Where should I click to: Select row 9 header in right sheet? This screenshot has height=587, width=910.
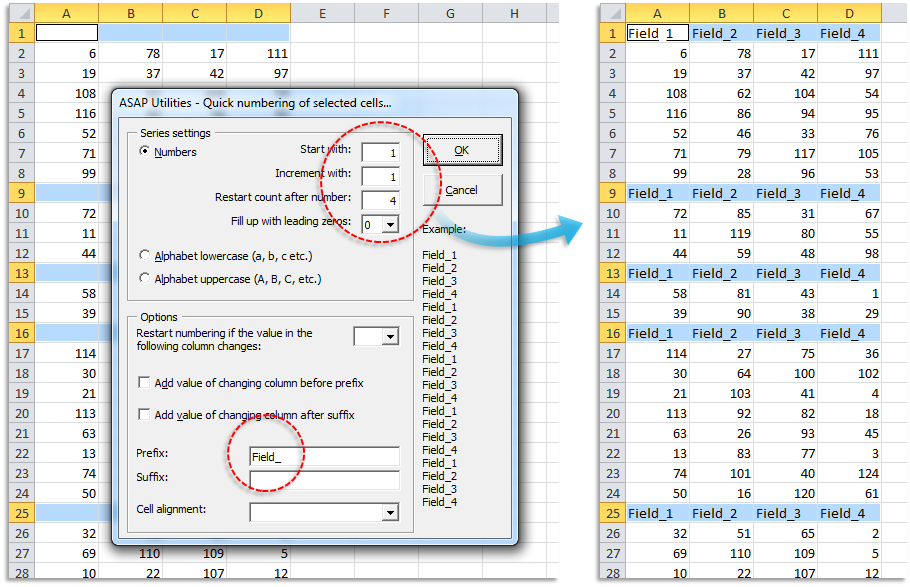612,193
